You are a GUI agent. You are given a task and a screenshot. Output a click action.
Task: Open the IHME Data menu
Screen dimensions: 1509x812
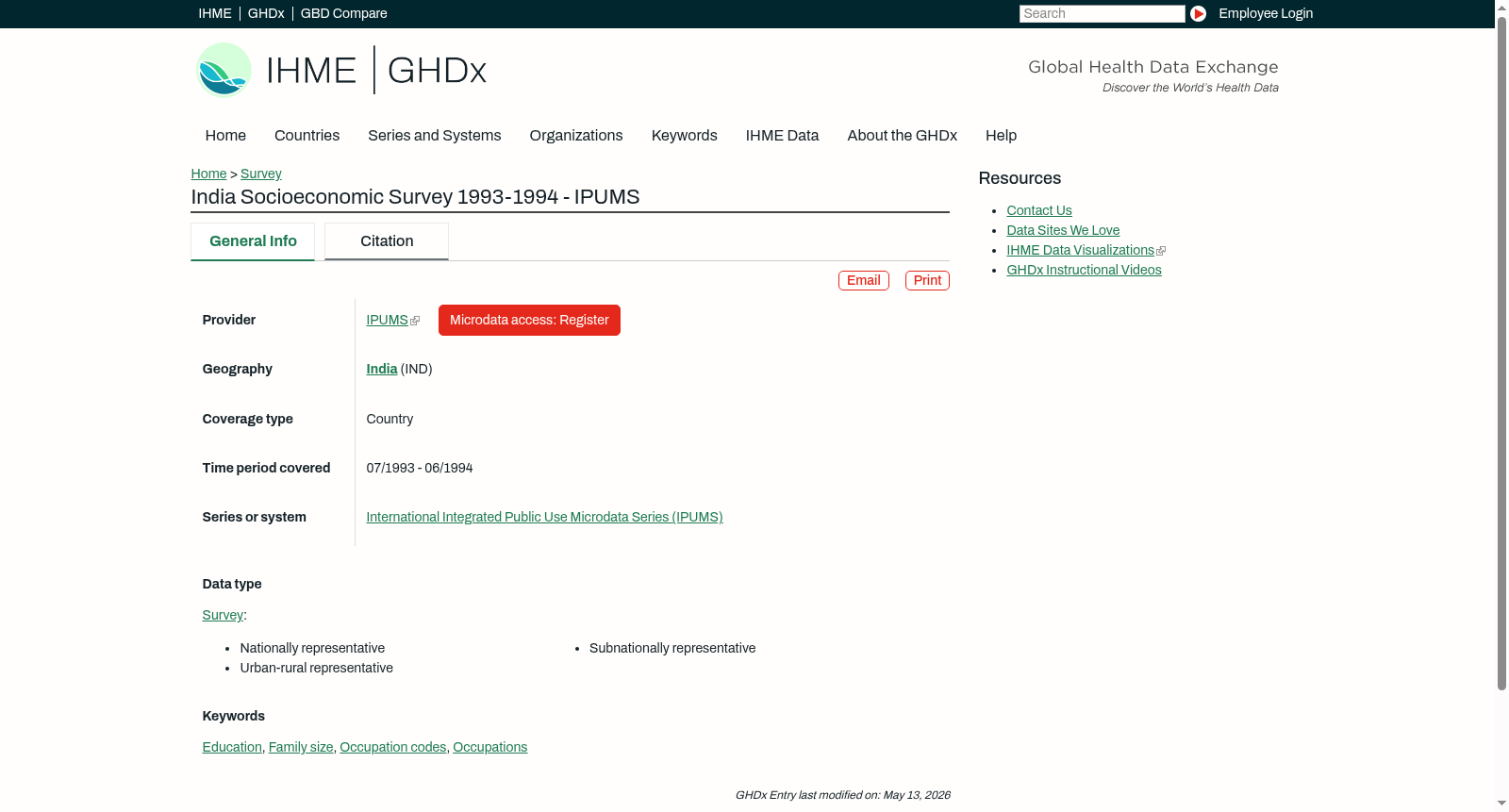coord(782,136)
